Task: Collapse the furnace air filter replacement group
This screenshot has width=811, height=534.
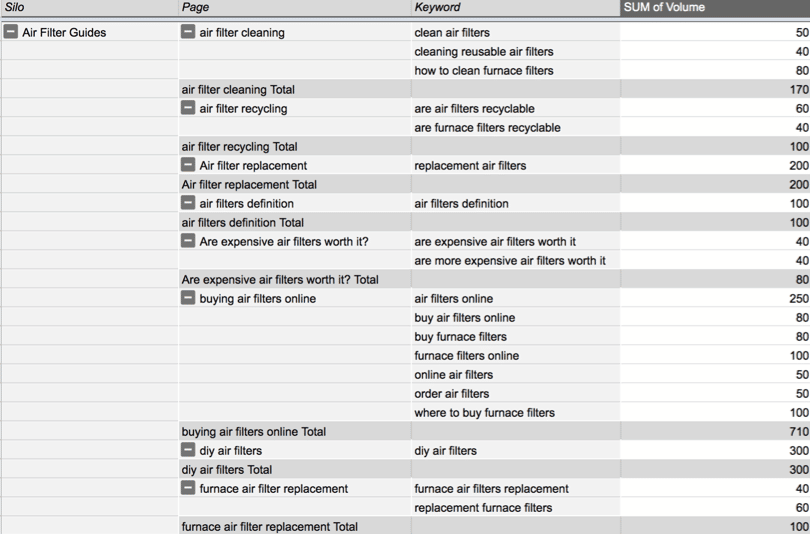Action: [x=188, y=488]
